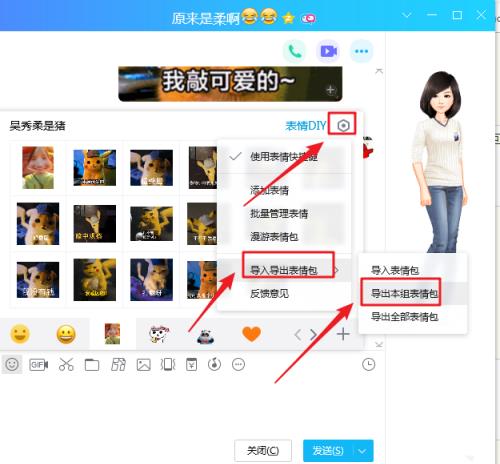Click the 关闭(C) button
This screenshot has width=500, height=464.
coord(263,451)
